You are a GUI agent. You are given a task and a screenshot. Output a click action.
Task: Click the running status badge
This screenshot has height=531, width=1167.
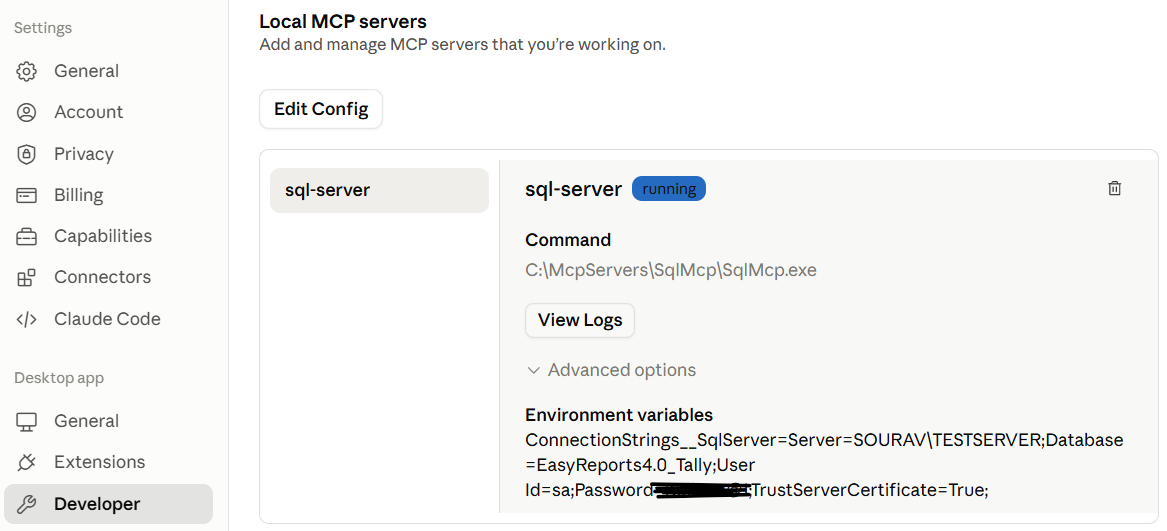click(668, 189)
